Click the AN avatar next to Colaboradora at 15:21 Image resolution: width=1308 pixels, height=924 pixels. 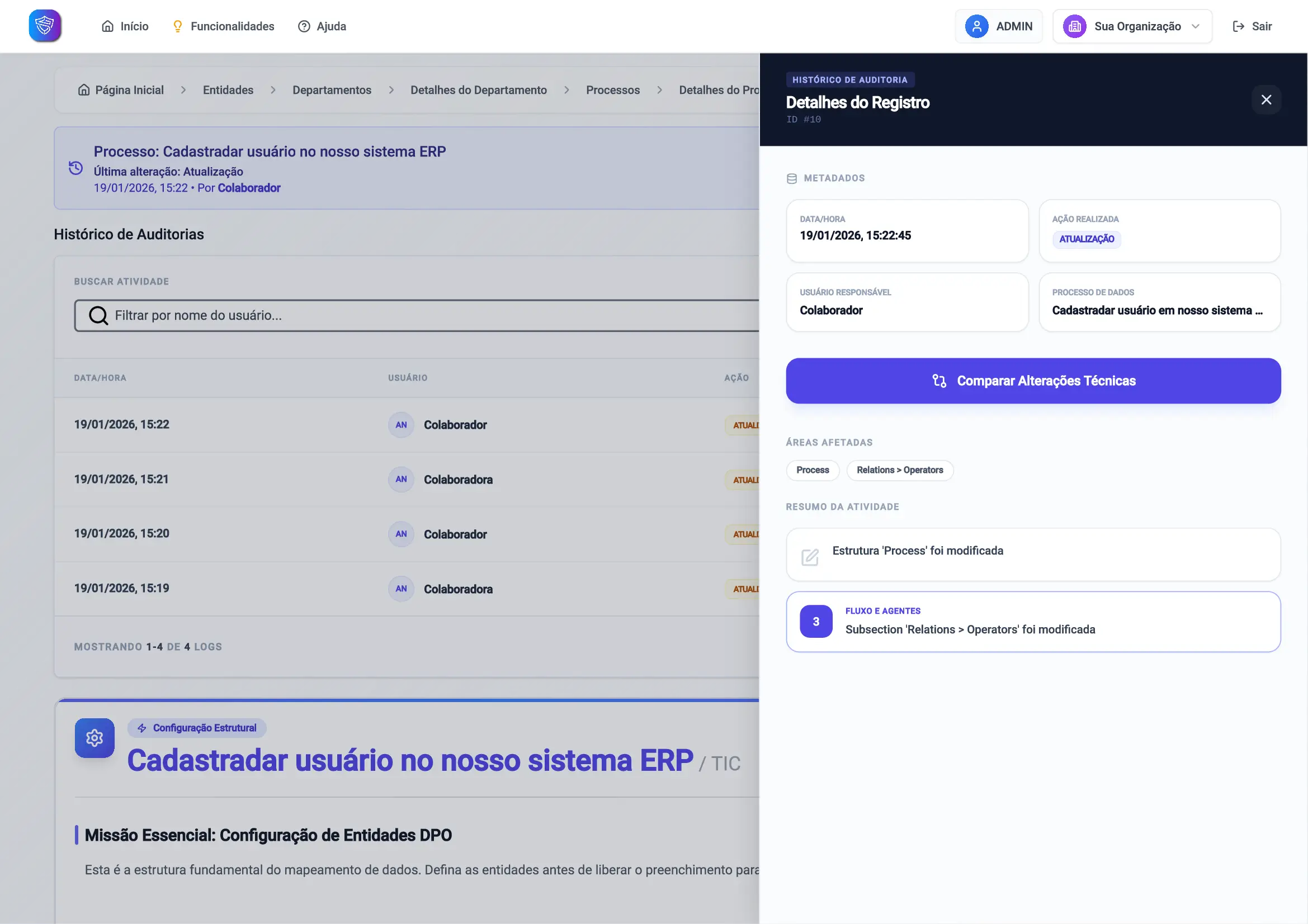click(400, 479)
